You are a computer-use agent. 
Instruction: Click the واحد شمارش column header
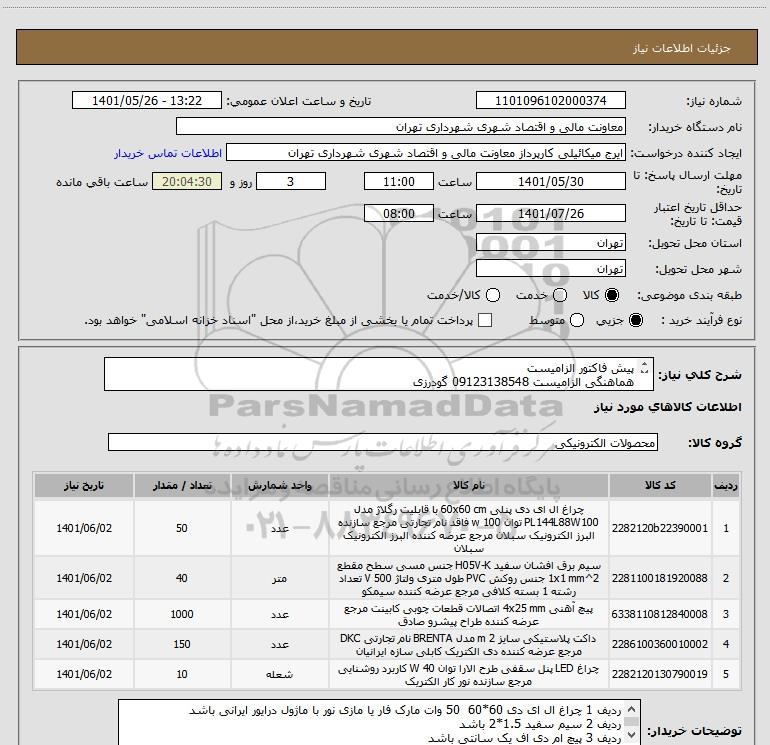point(279,485)
